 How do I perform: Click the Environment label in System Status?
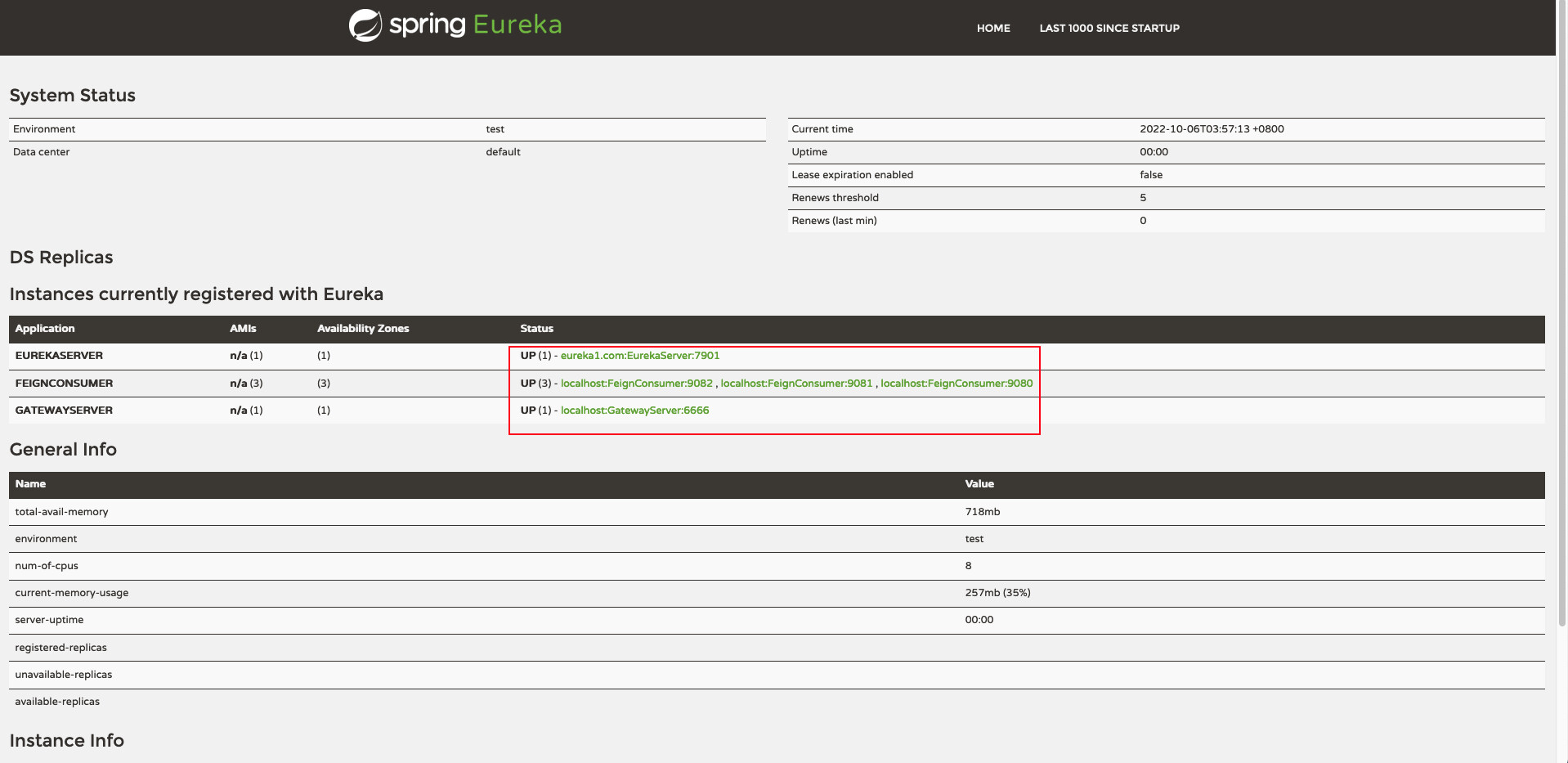[44, 129]
